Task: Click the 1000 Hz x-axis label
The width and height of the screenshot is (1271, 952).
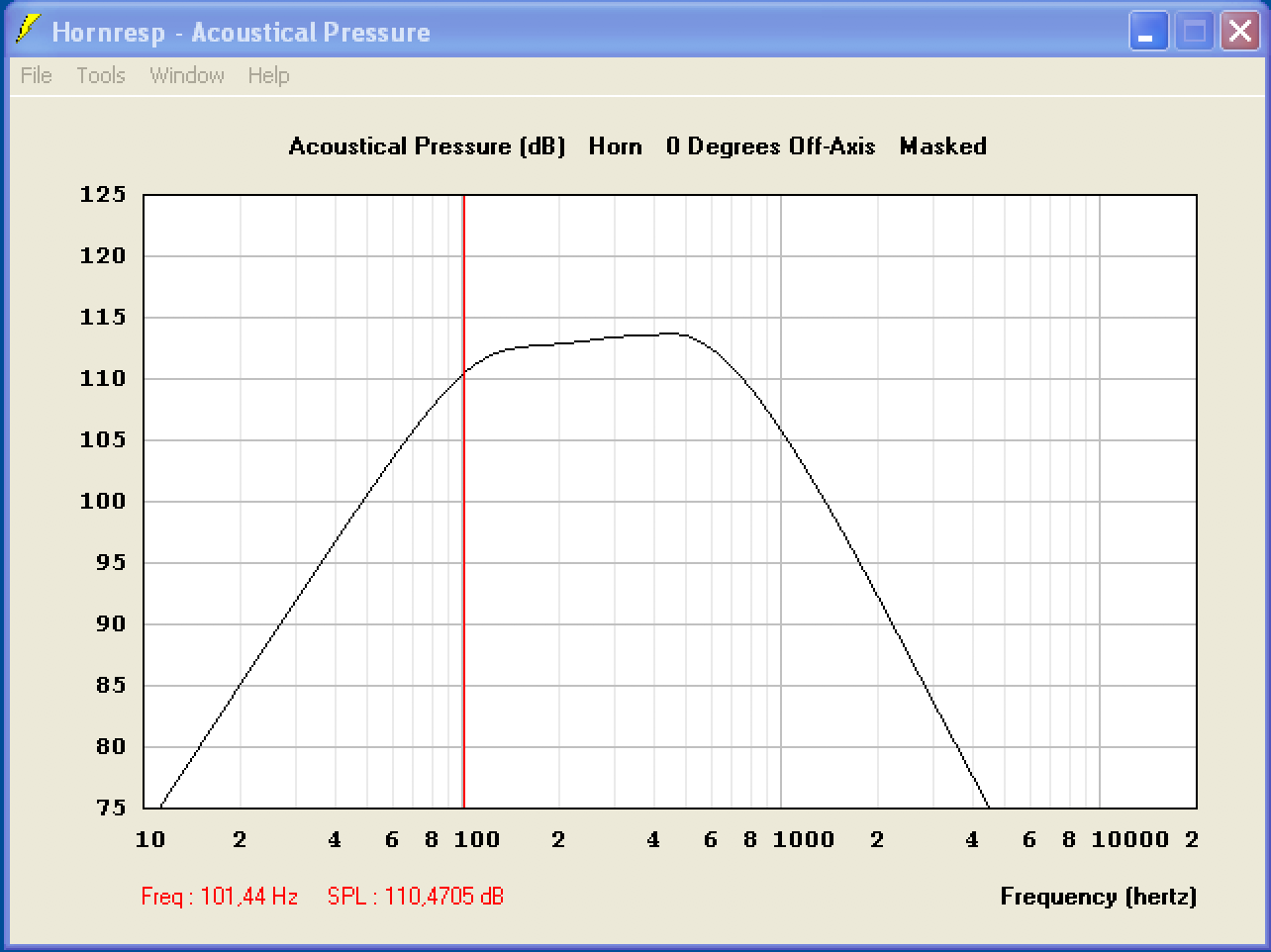Action: coord(803,839)
